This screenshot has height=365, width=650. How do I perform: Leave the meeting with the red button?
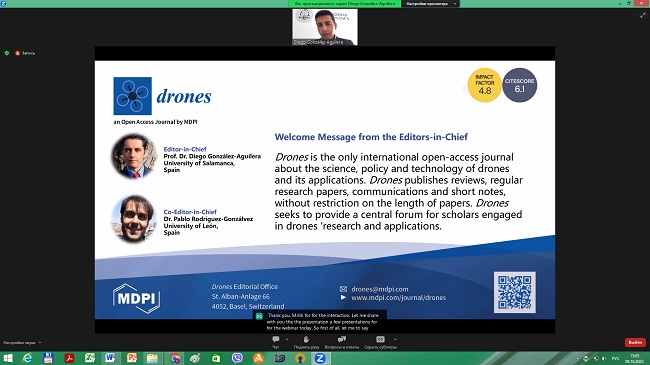635,342
